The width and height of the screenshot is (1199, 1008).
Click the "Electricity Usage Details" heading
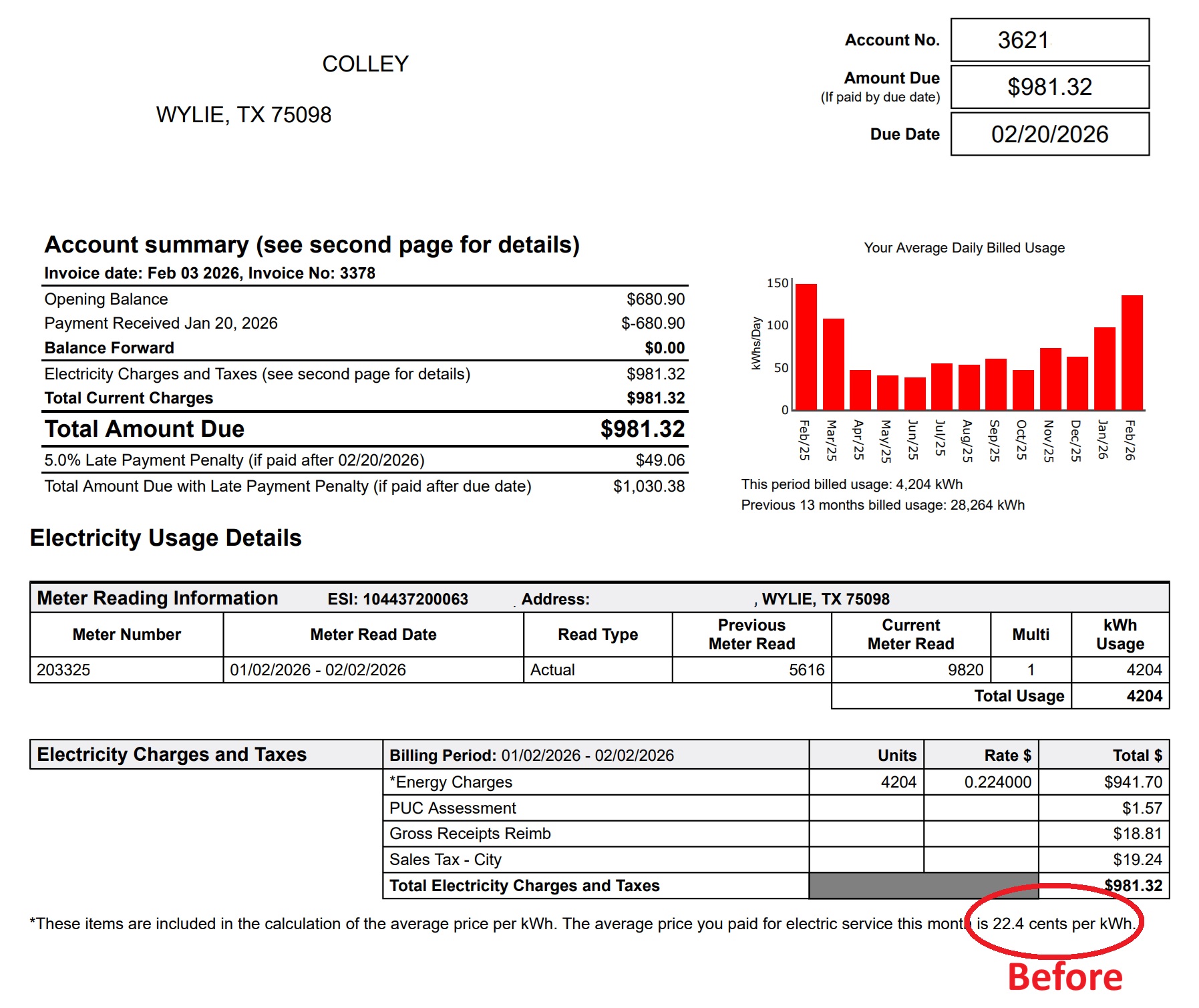[x=166, y=538]
